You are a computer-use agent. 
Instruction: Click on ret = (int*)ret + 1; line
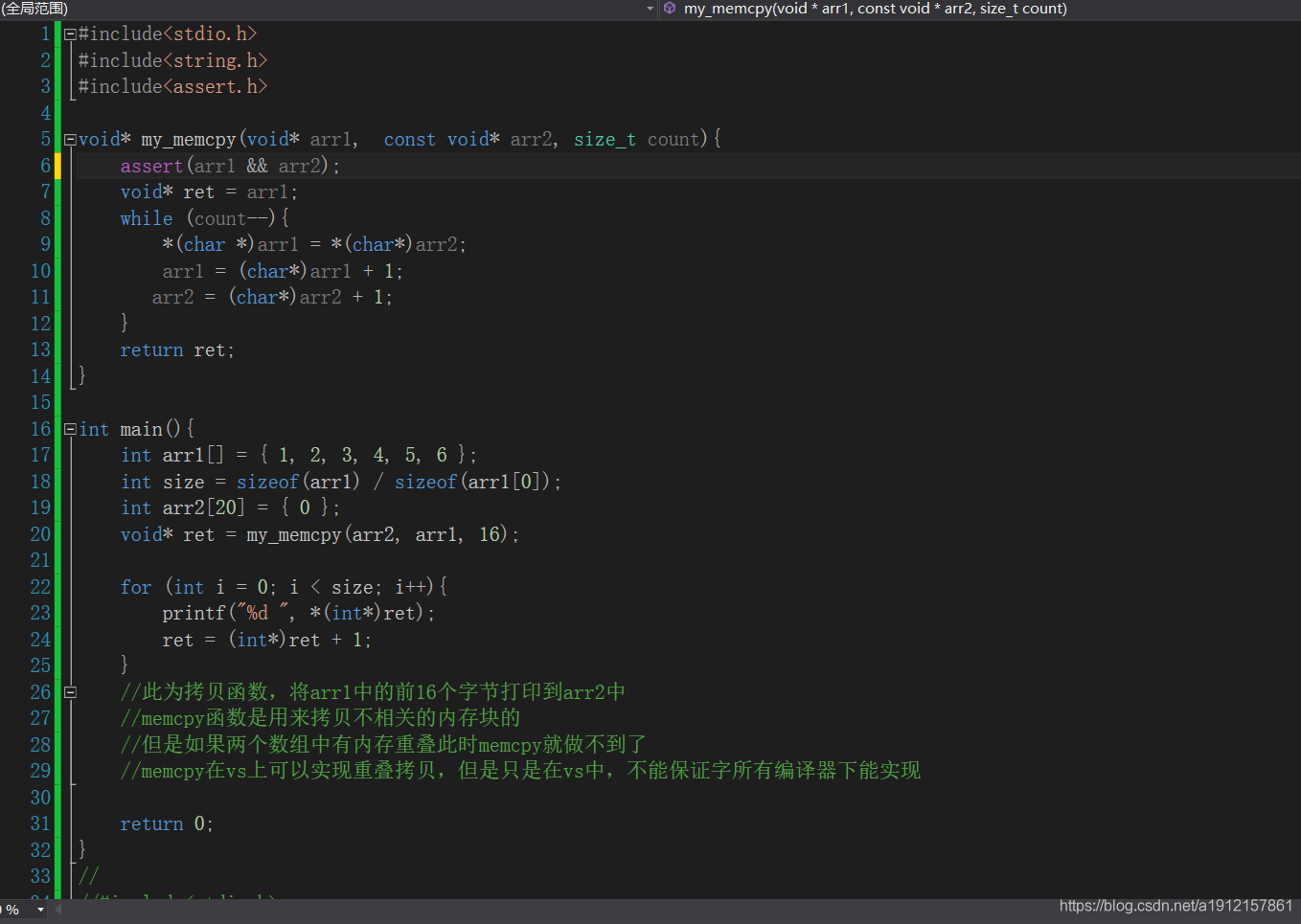click(266, 640)
